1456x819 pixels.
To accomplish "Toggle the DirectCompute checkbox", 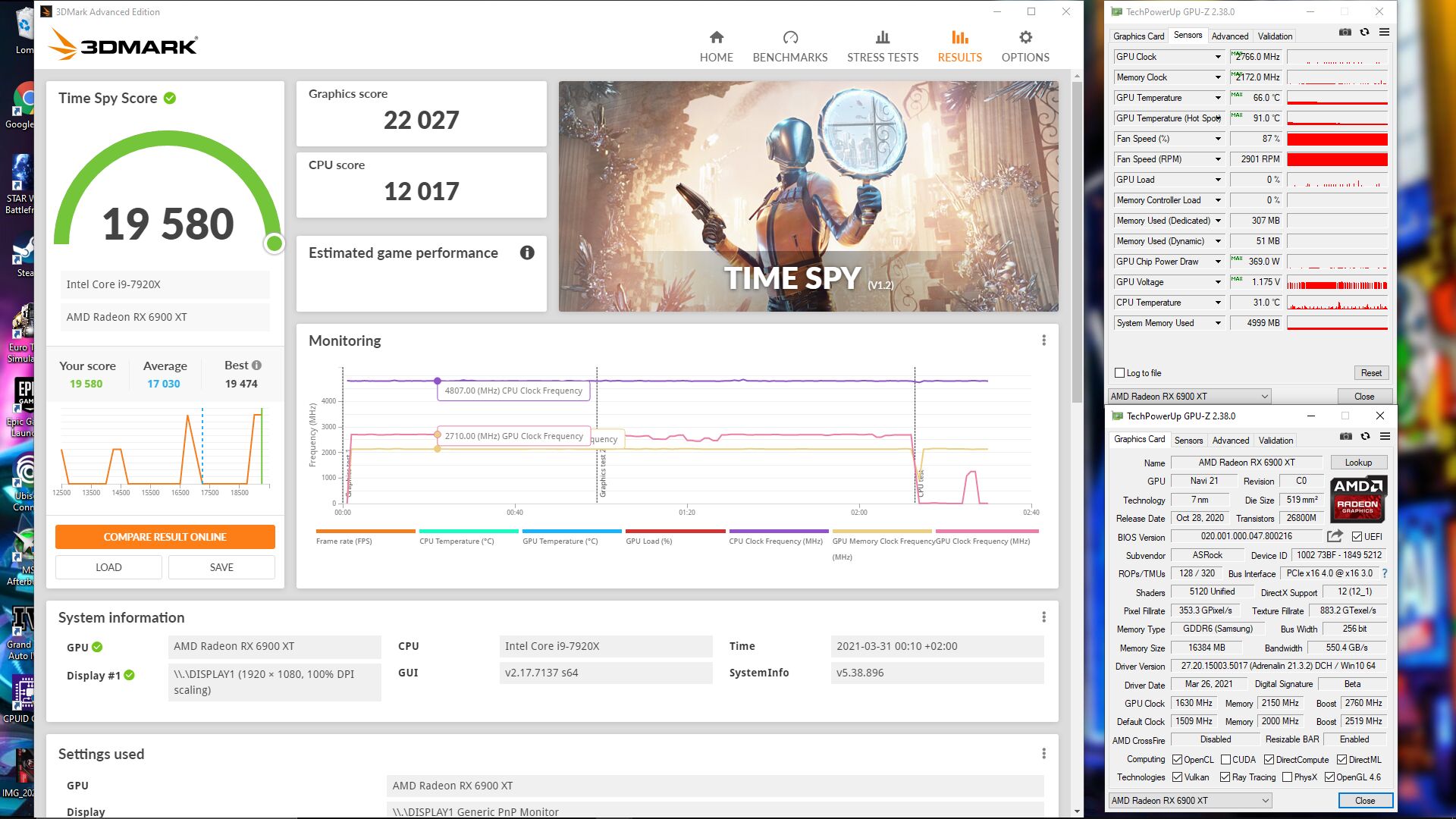I will pos(1269,760).
